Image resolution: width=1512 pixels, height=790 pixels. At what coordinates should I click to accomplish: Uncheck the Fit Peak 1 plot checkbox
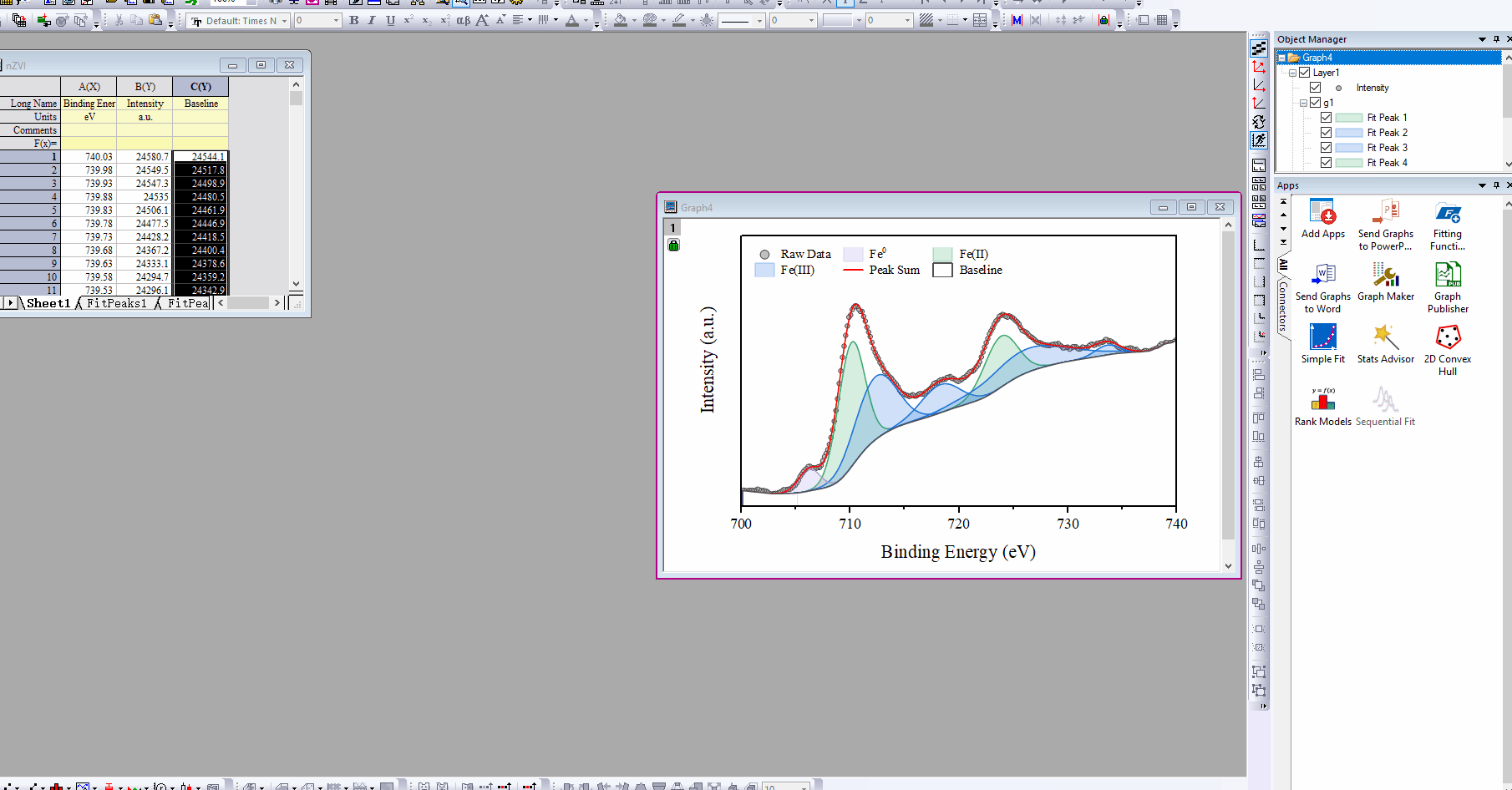pos(1326,118)
